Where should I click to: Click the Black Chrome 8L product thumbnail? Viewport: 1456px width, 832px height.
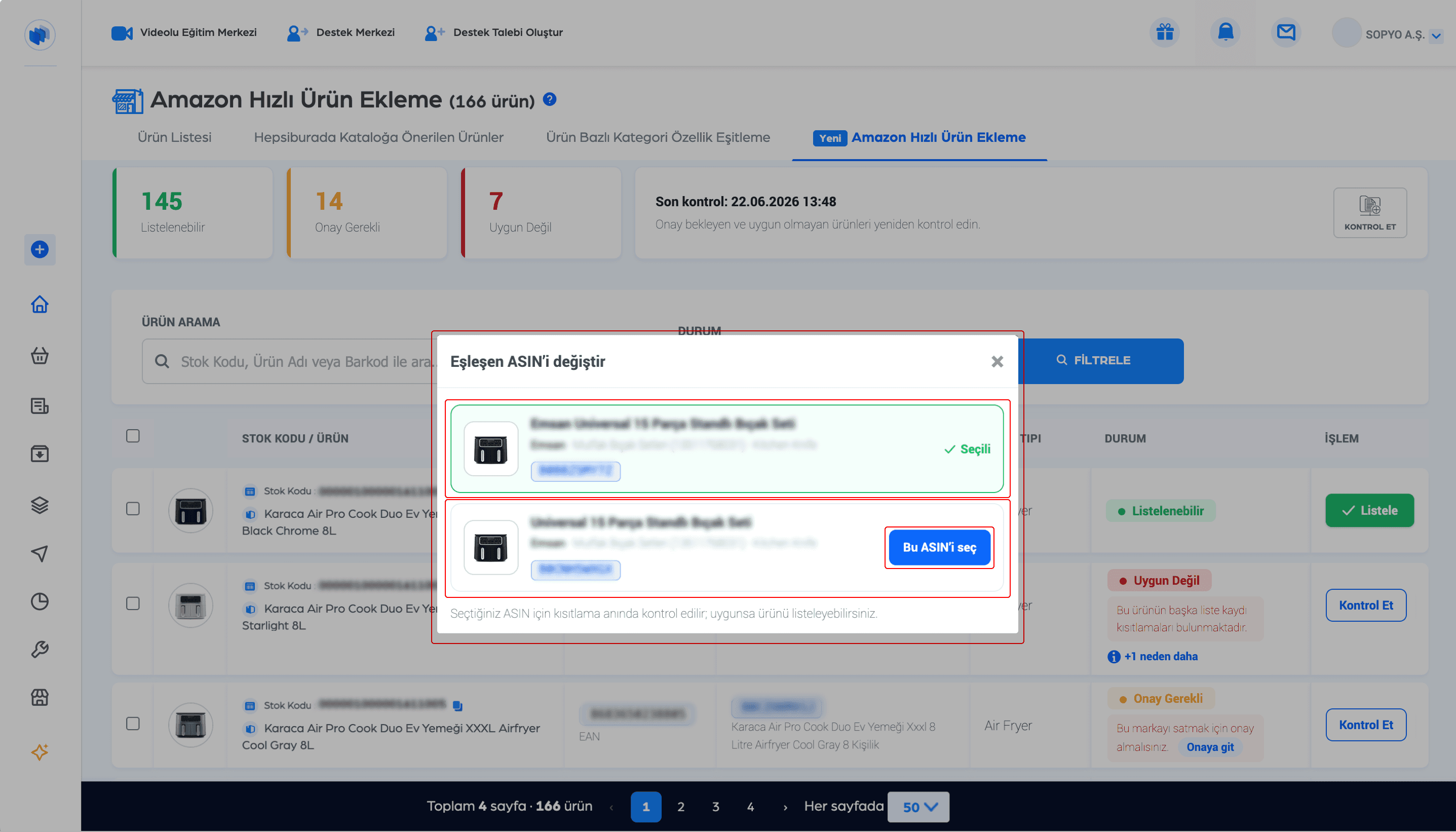(x=191, y=510)
